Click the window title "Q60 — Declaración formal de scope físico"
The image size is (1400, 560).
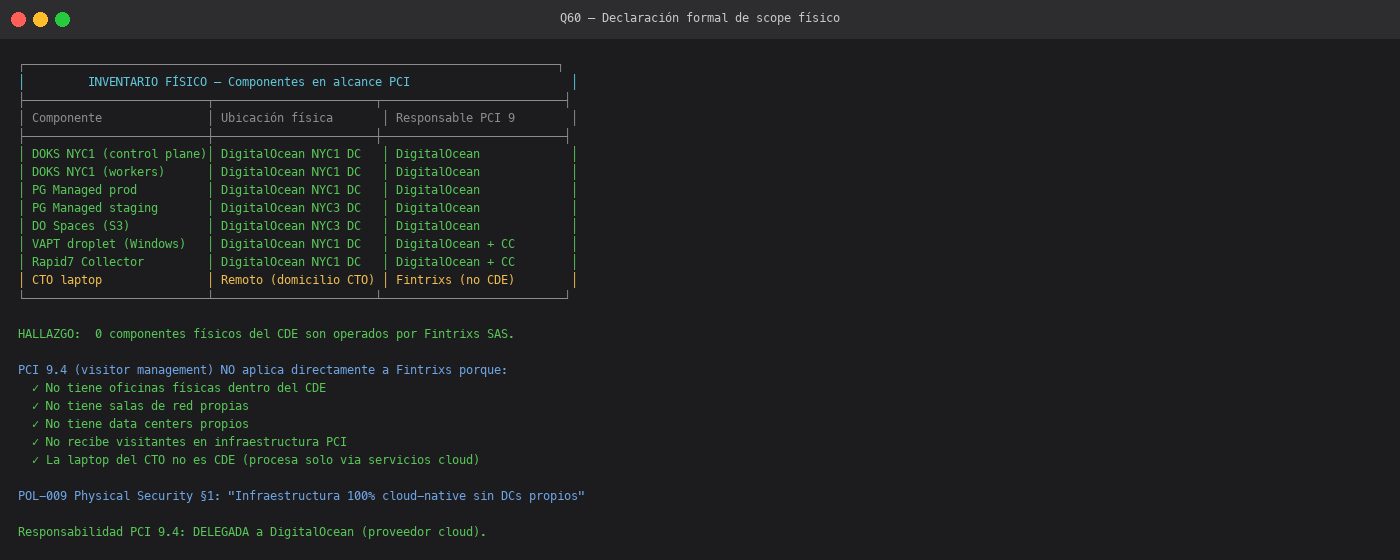(x=700, y=18)
